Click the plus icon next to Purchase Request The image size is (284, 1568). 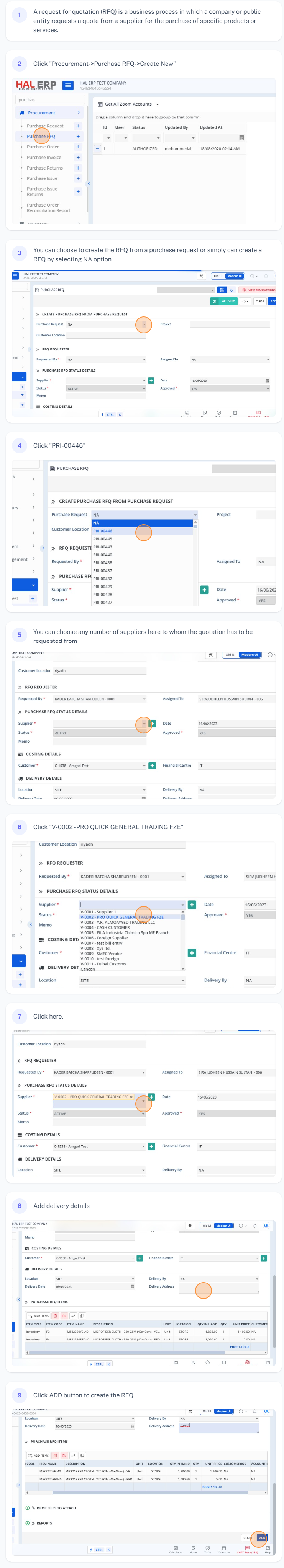78,126
